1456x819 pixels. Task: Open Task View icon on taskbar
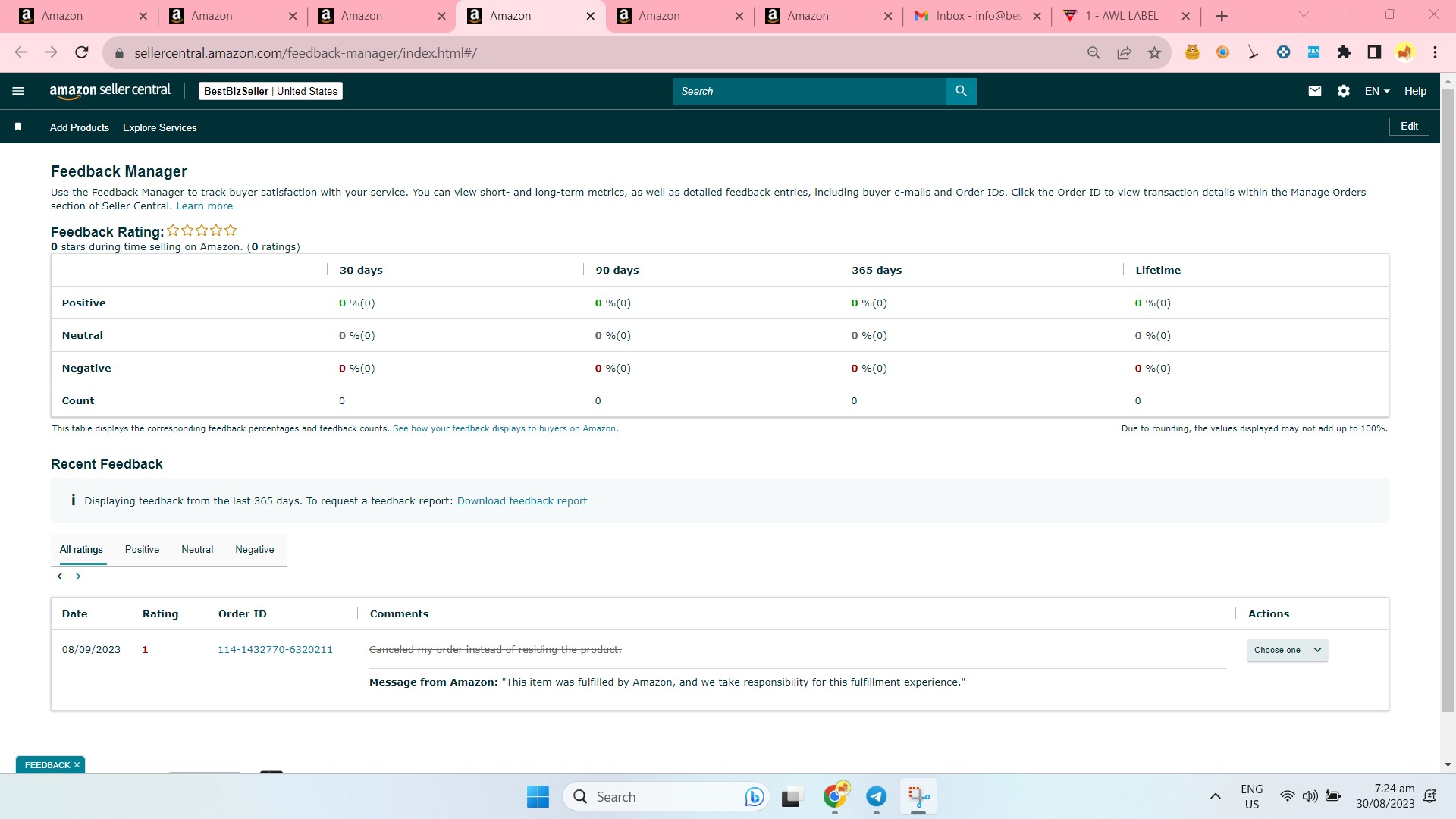pyautogui.click(x=792, y=797)
